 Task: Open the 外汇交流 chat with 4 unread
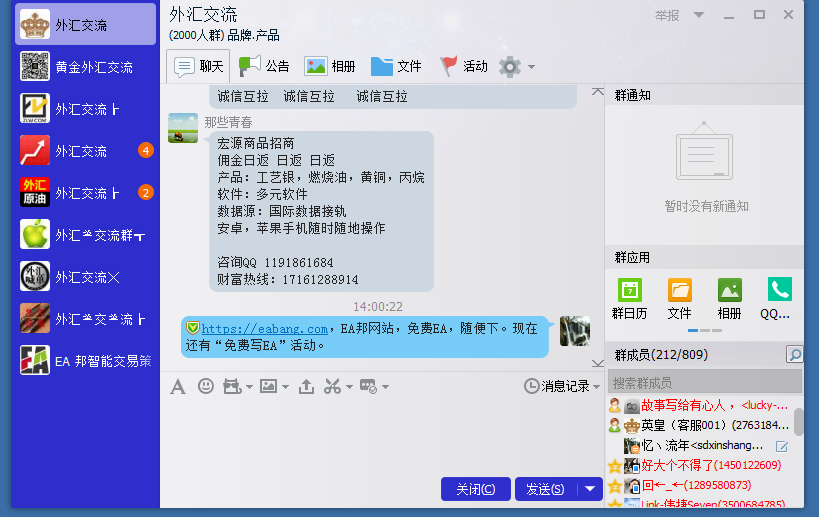click(x=85, y=150)
